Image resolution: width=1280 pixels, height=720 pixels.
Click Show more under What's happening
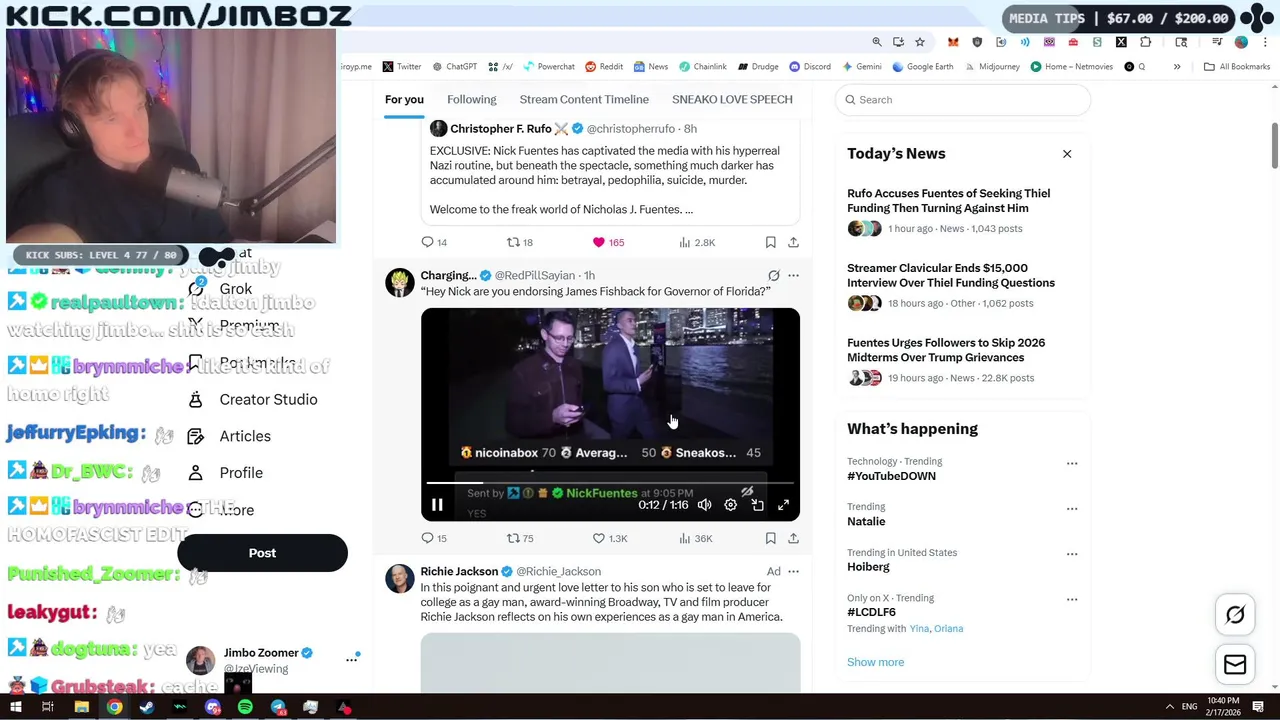[875, 662]
